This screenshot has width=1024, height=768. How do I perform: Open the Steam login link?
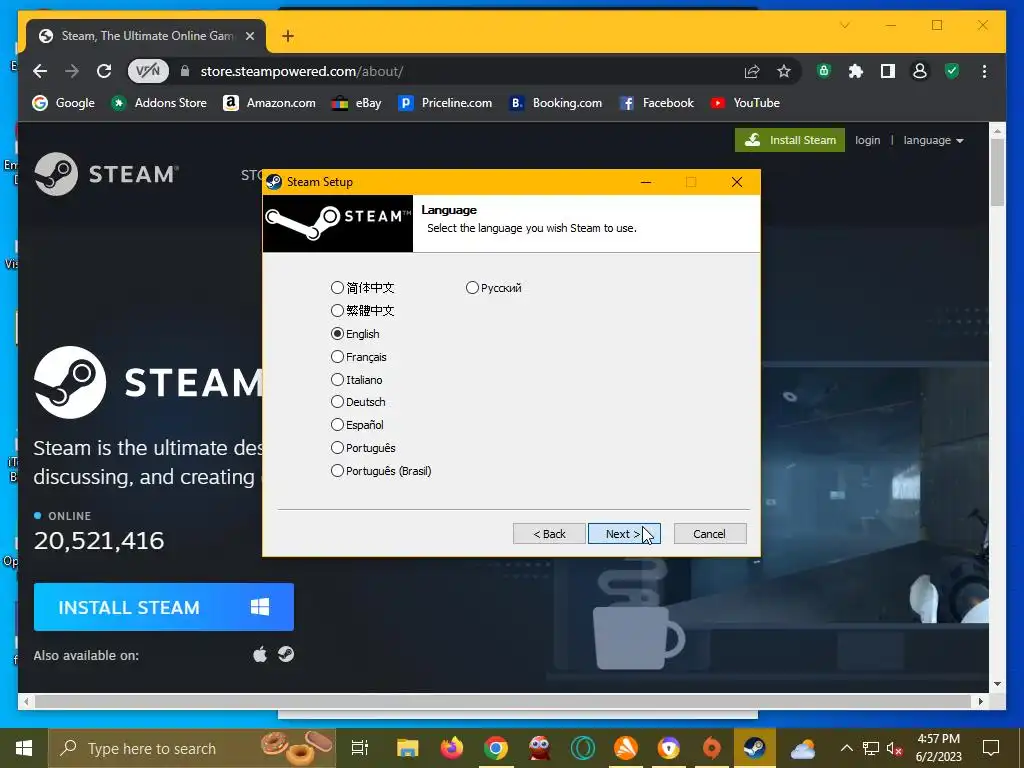(867, 140)
